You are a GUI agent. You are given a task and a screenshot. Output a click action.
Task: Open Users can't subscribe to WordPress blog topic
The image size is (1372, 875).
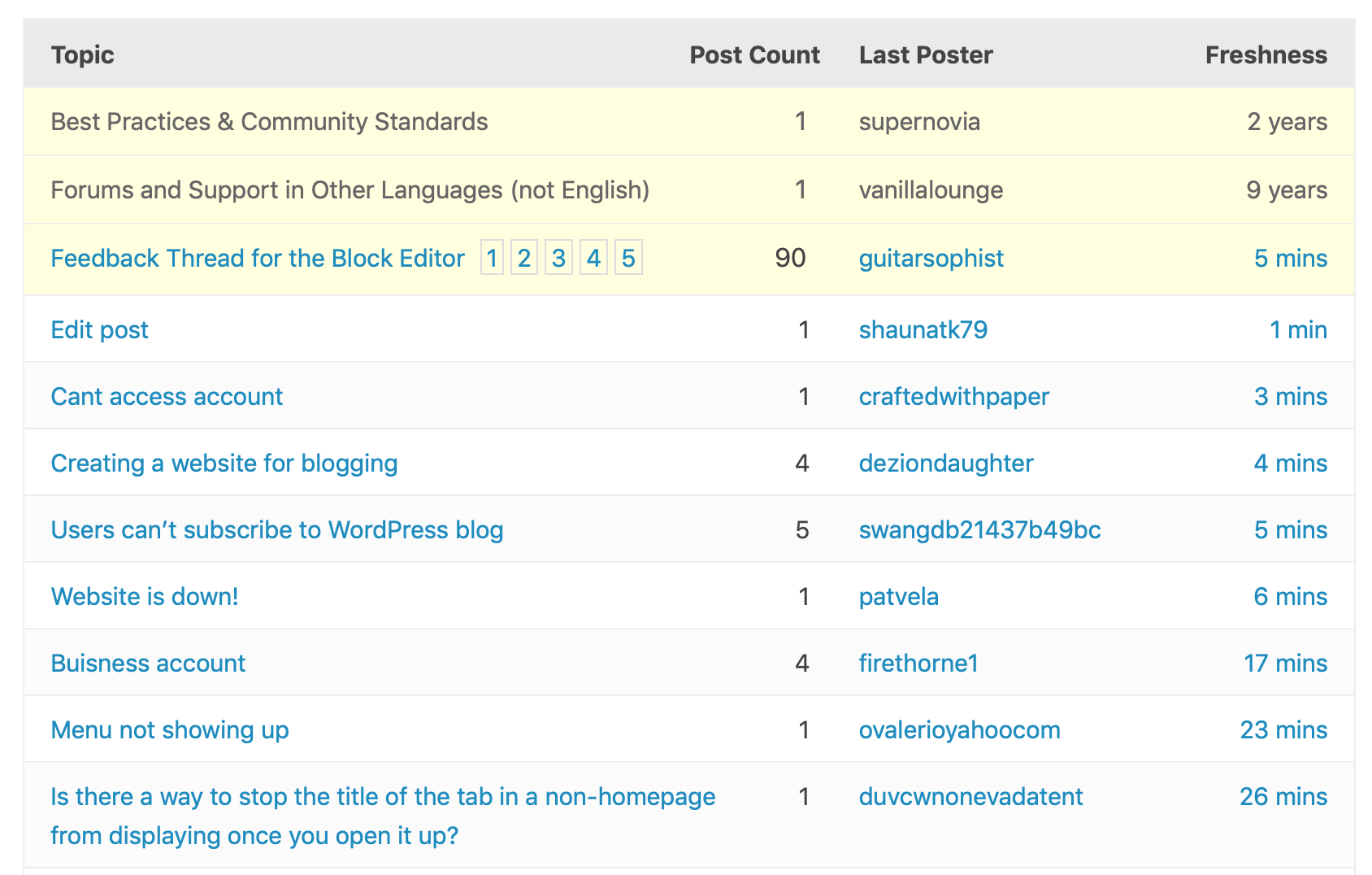click(276, 529)
